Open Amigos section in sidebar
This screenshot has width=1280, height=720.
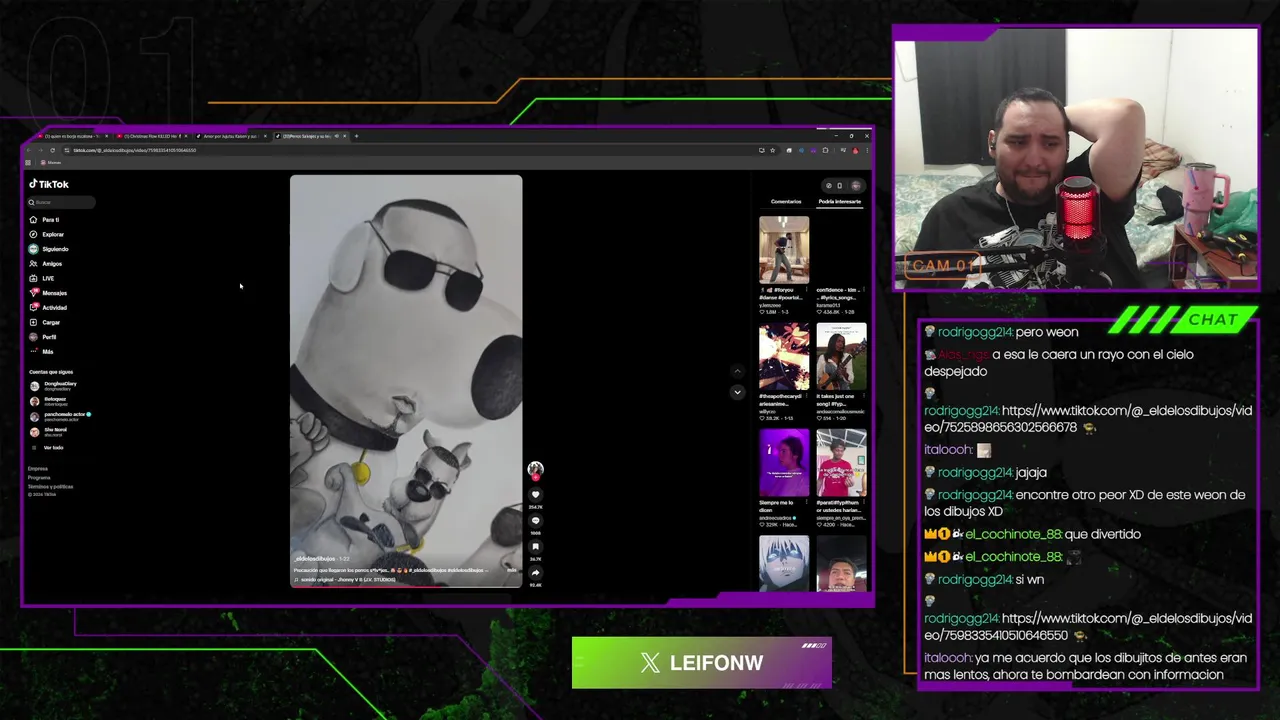46,263
